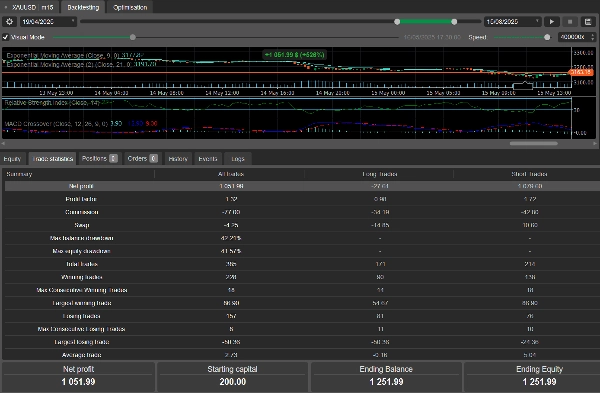The width and height of the screenshot is (600, 393).
Task: Switch to the Backtesting tab
Action: click(83, 7)
